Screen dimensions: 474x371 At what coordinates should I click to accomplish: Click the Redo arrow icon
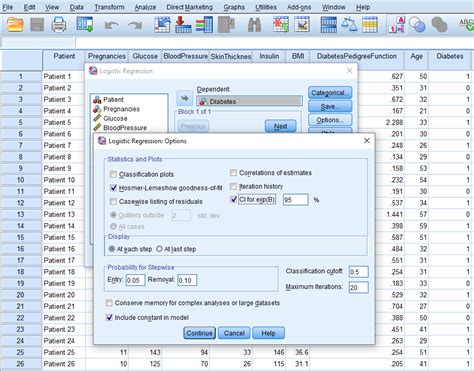(x=135, y=26)
